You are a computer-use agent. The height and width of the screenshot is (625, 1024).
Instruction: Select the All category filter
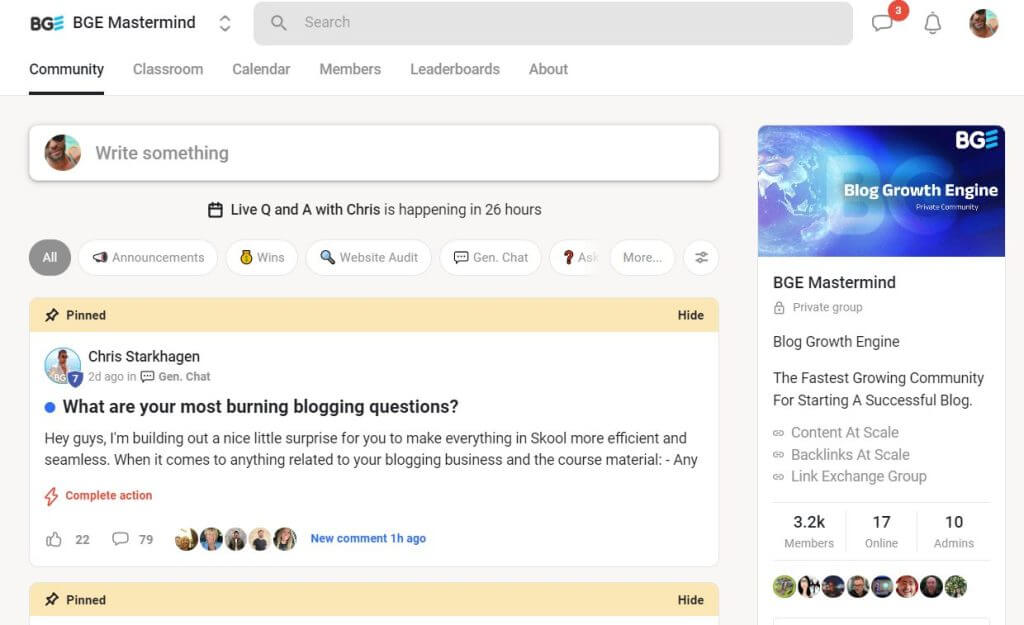point(49,257)
